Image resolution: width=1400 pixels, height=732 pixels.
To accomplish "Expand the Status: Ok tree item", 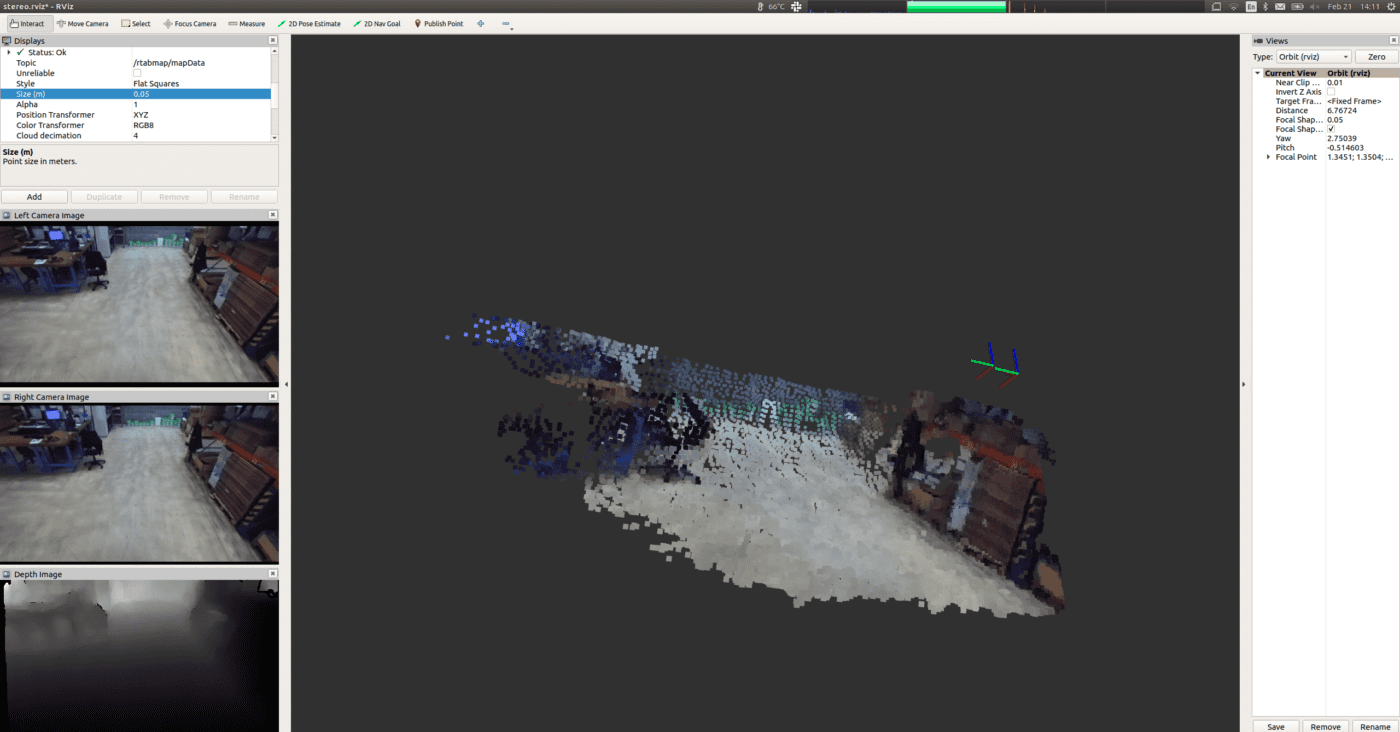I will coord(11,52).
